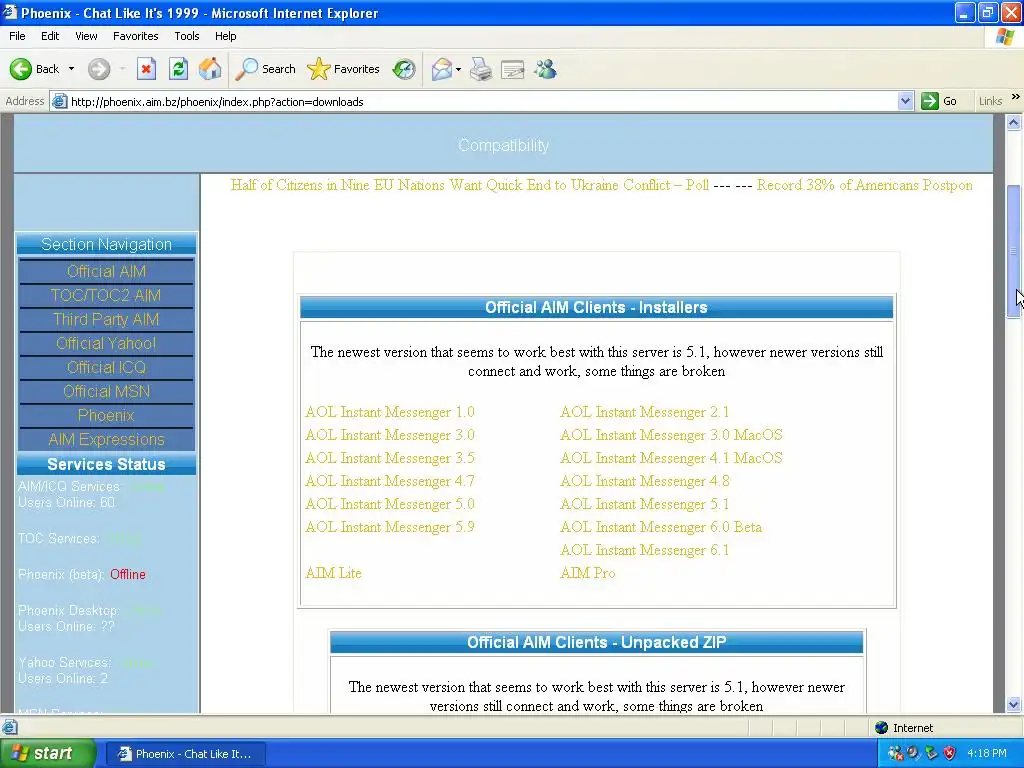Expand the address bar dropdown arrow
1024x768 pixels.
(905, 101)
